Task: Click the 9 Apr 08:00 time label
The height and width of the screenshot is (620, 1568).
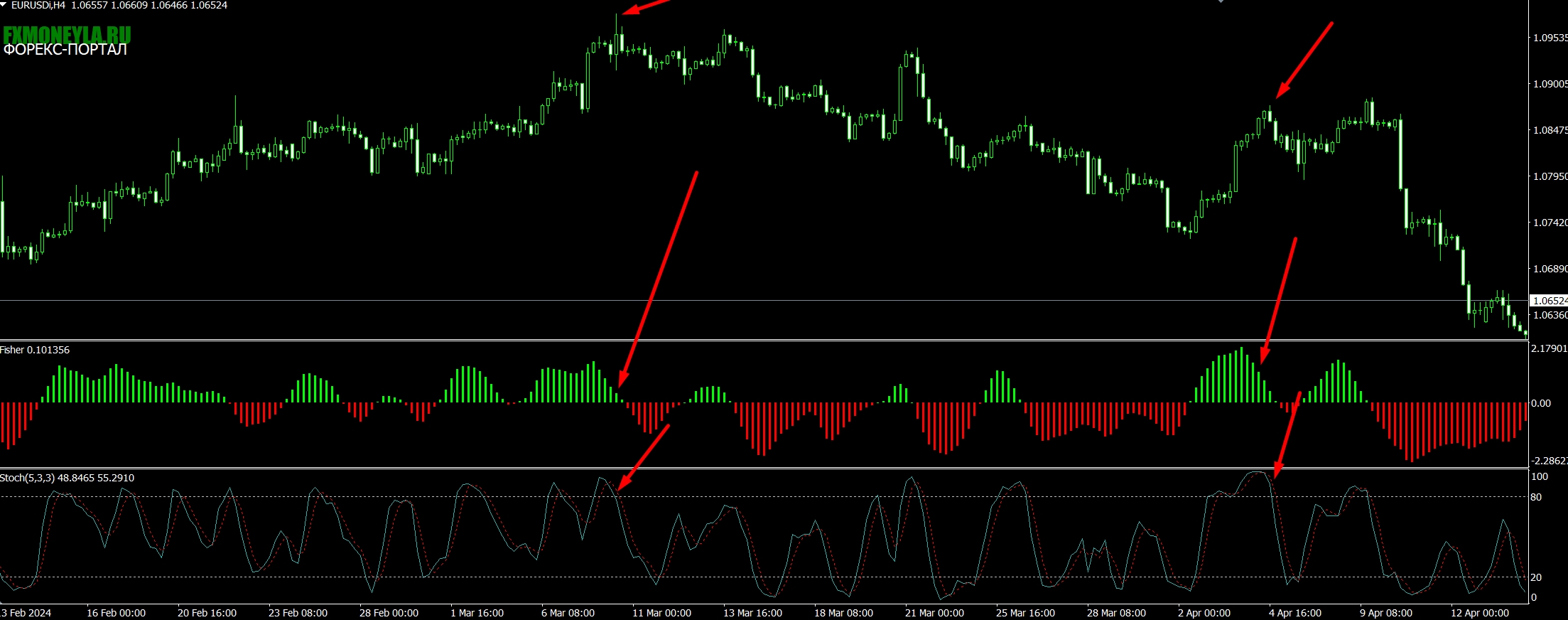Action: tap(1386, 613)
